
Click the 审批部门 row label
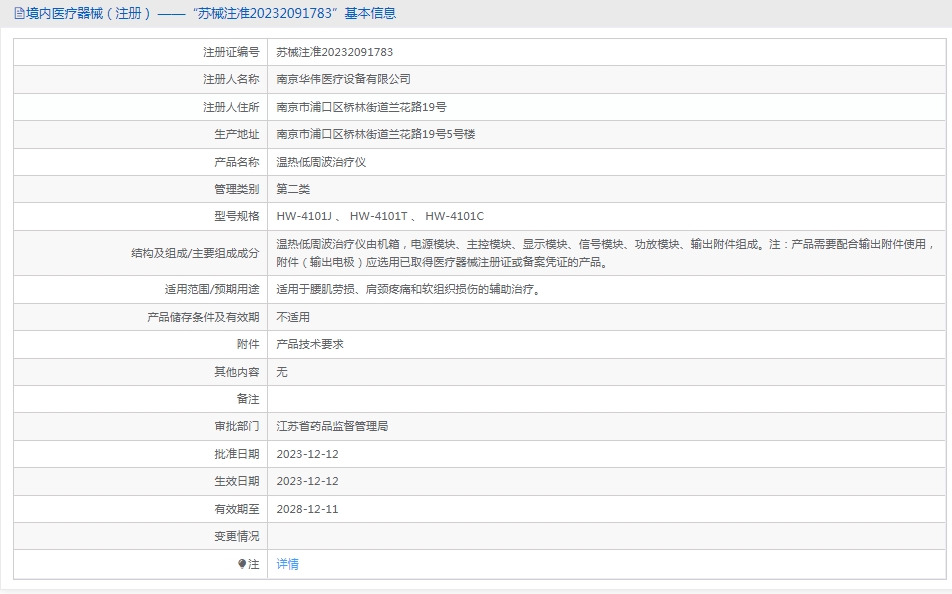click(x=237, y=426)
